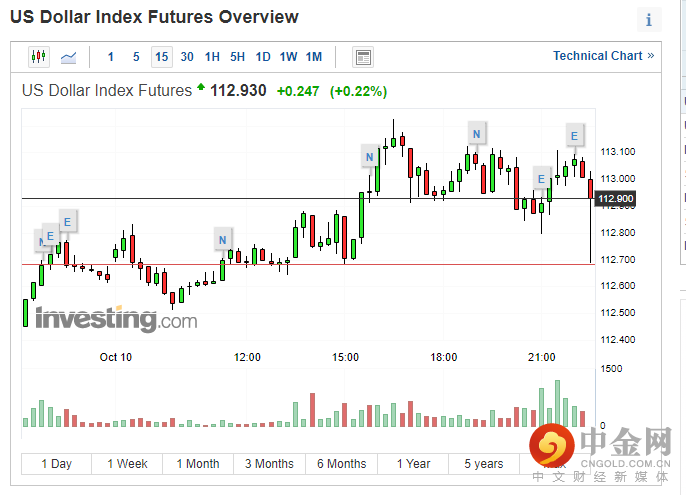Show the 5 years range
The height and width of the screenshot is (495, 686).
pyautogui.click(x=484, y=464)
